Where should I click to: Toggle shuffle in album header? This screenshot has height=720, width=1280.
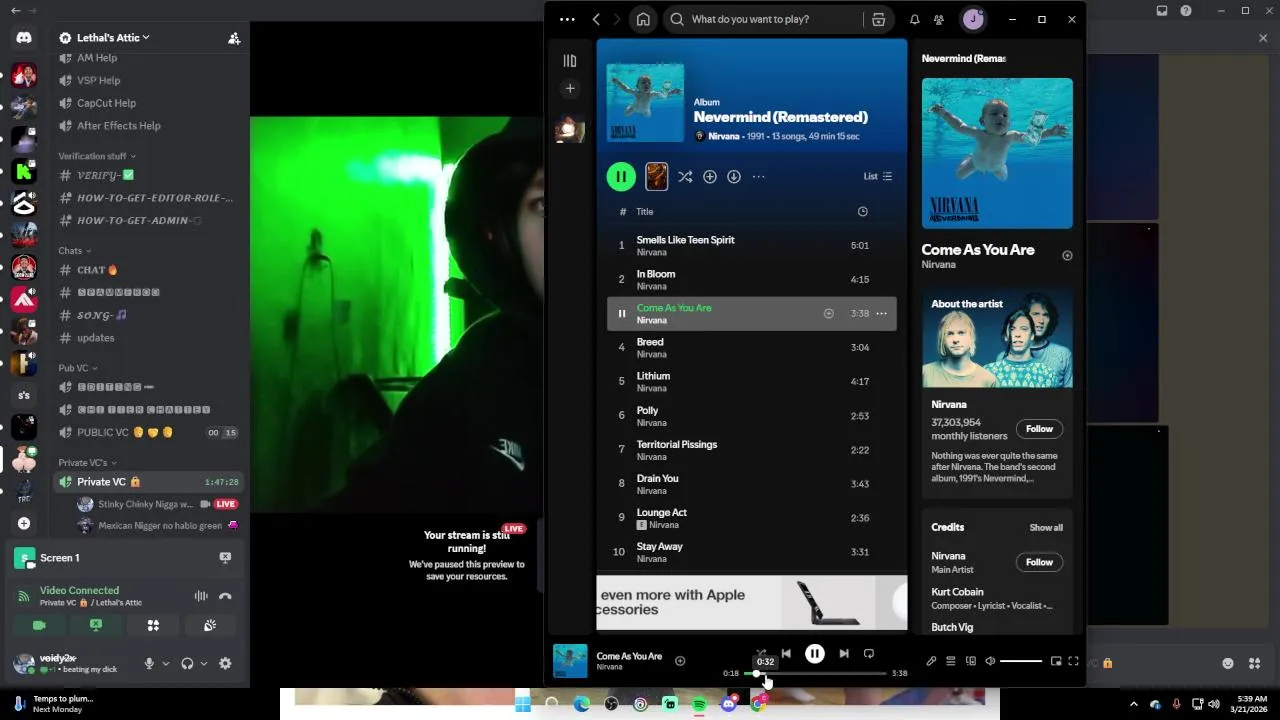click(x=685, y=176)
